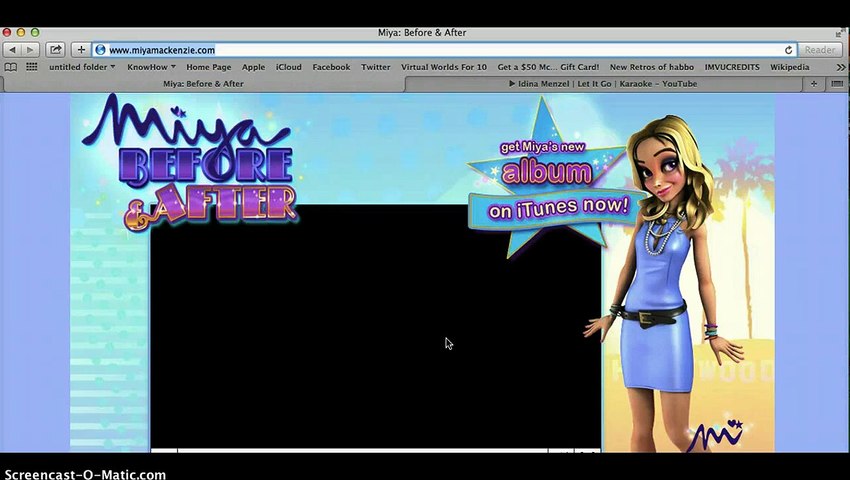This screenshot has height=480, width=850.
Task: Reload the page with the refresh icon
Action: (788, 50)
